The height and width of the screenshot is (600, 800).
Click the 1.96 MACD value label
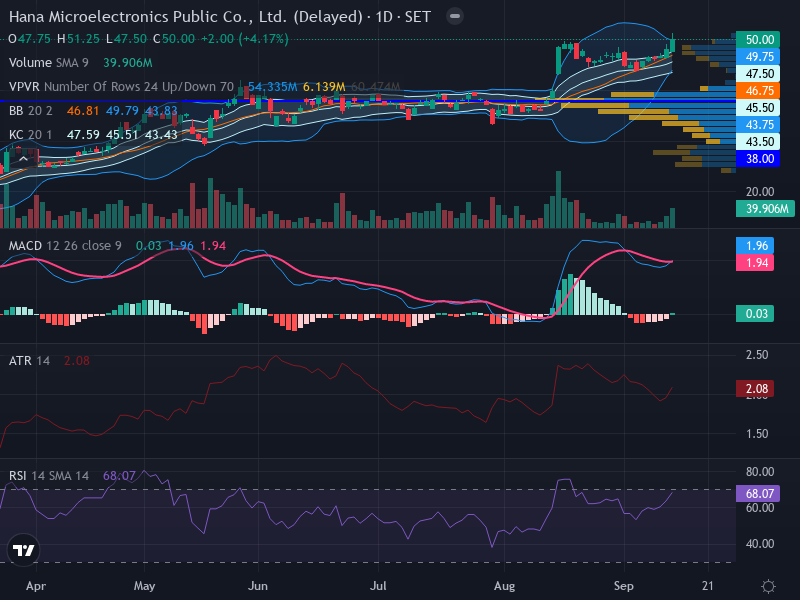pos(755,245)
